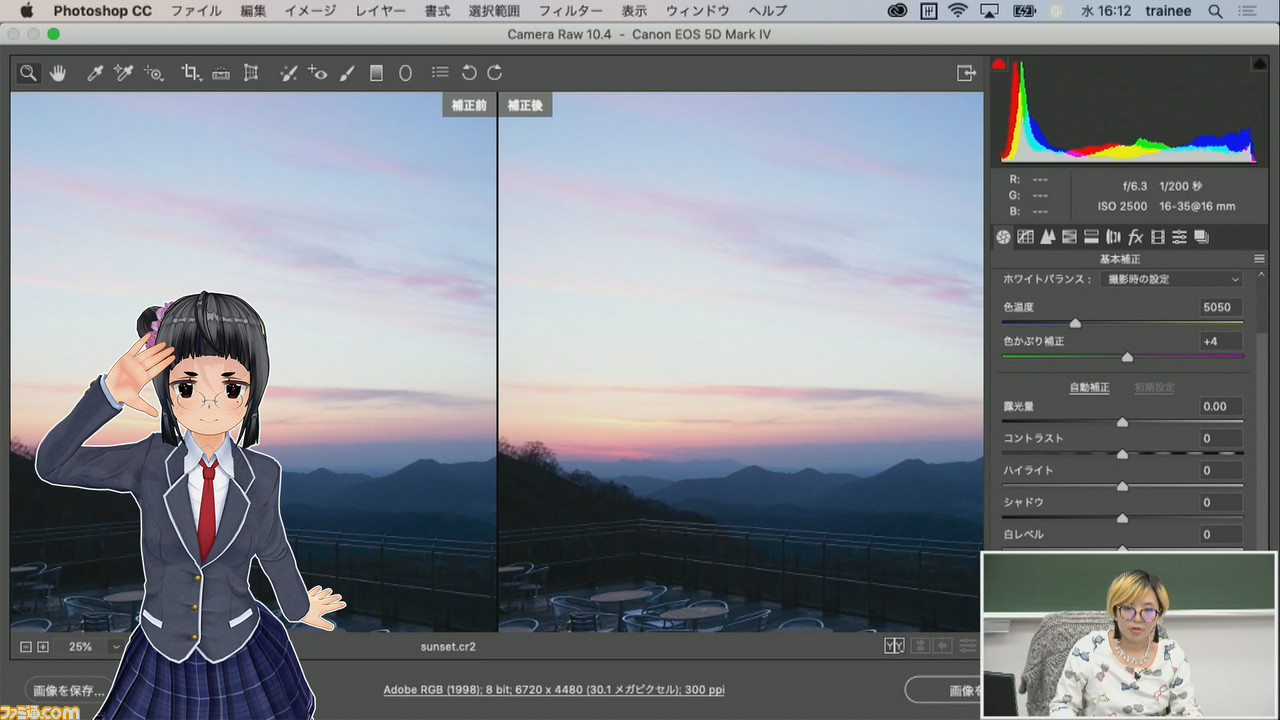Select the Transform tool

click(251, 73)
